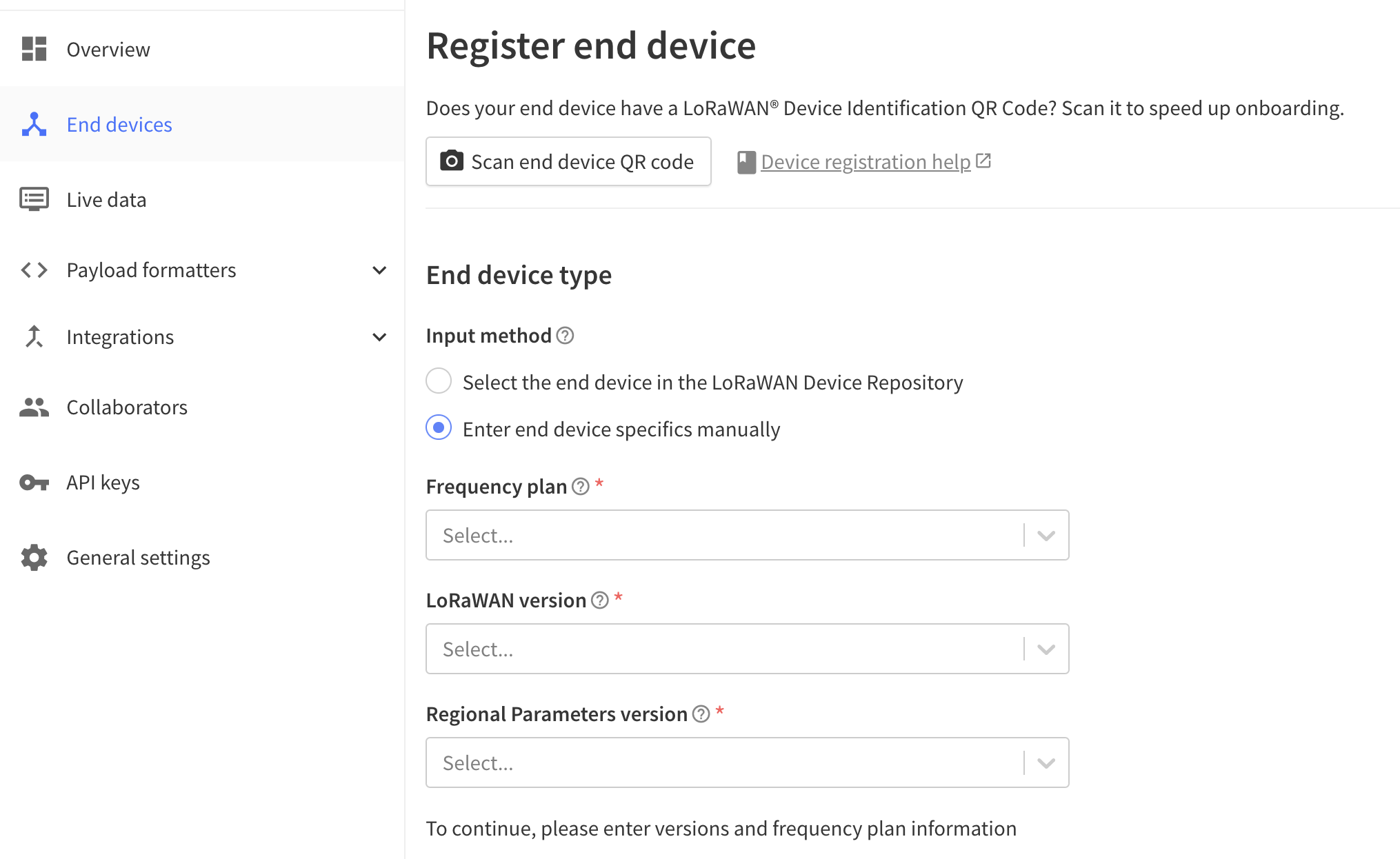
Task: Open the Regional Parameters version dropdown
Action: 747,762
